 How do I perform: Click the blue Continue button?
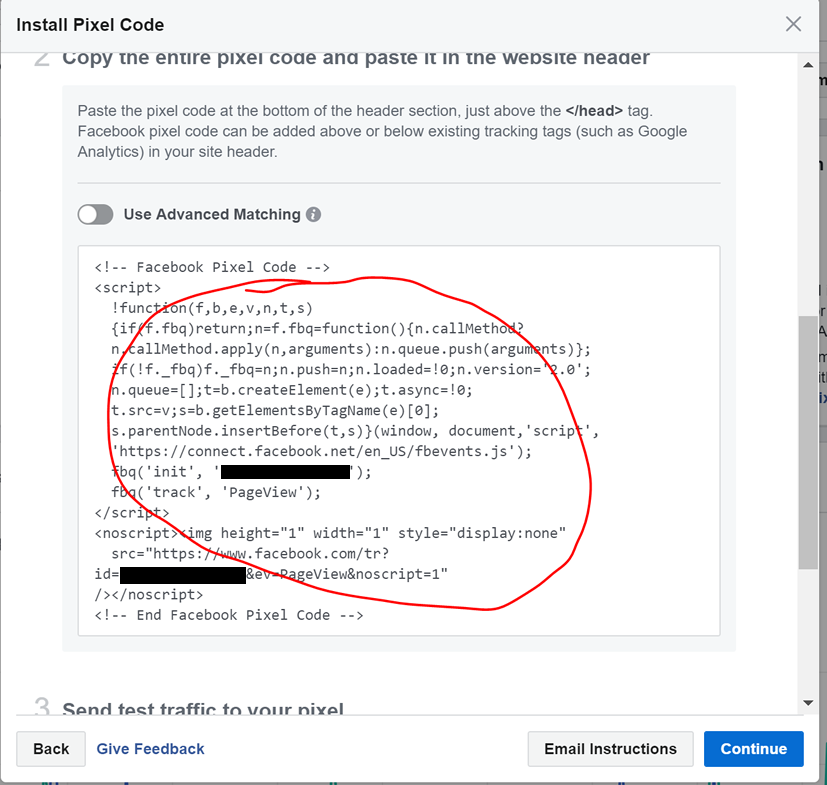click(x=754, y=749)
